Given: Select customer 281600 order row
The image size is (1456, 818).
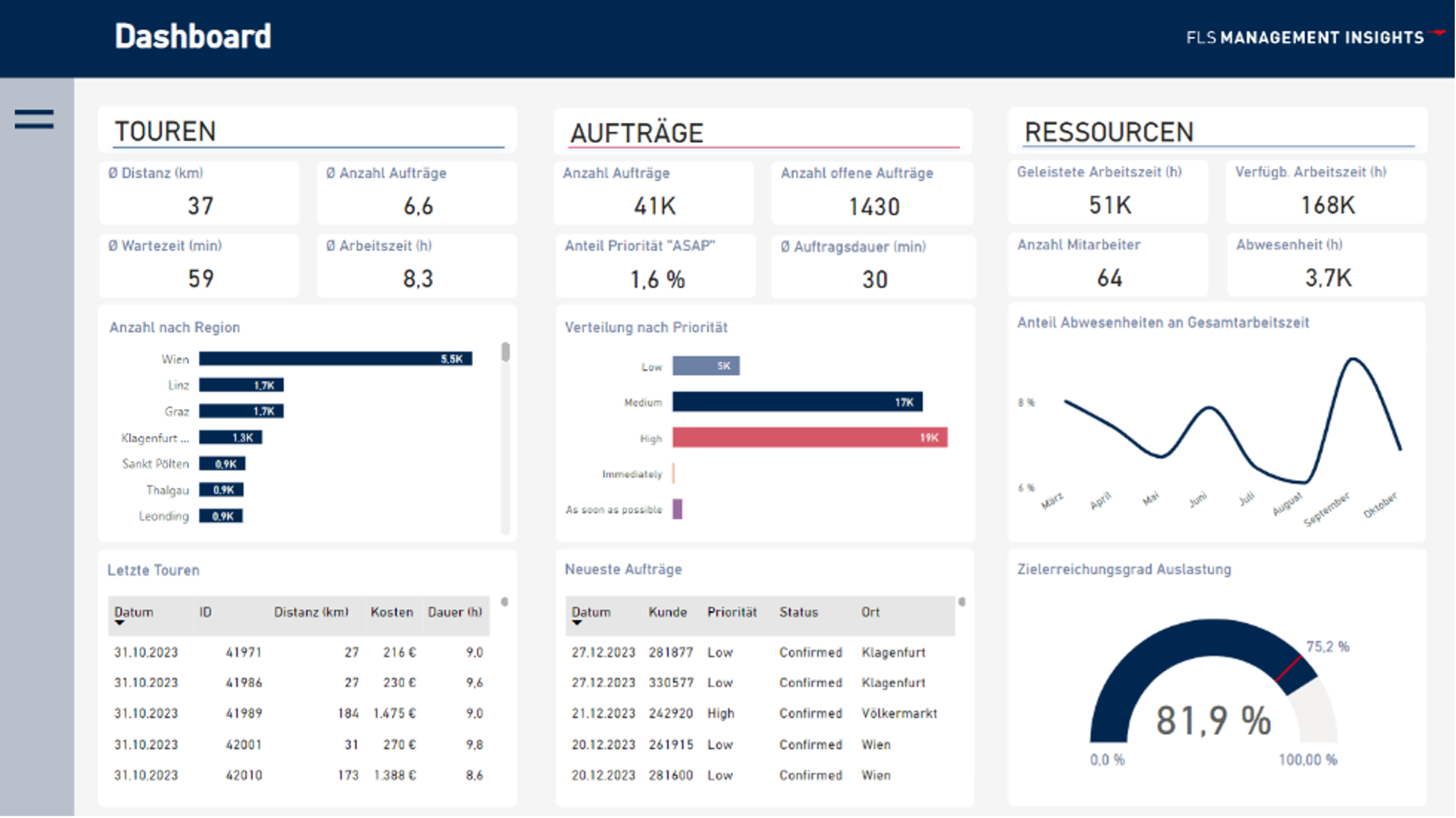Looking at the screenshot, I should (x=760, y=775).
